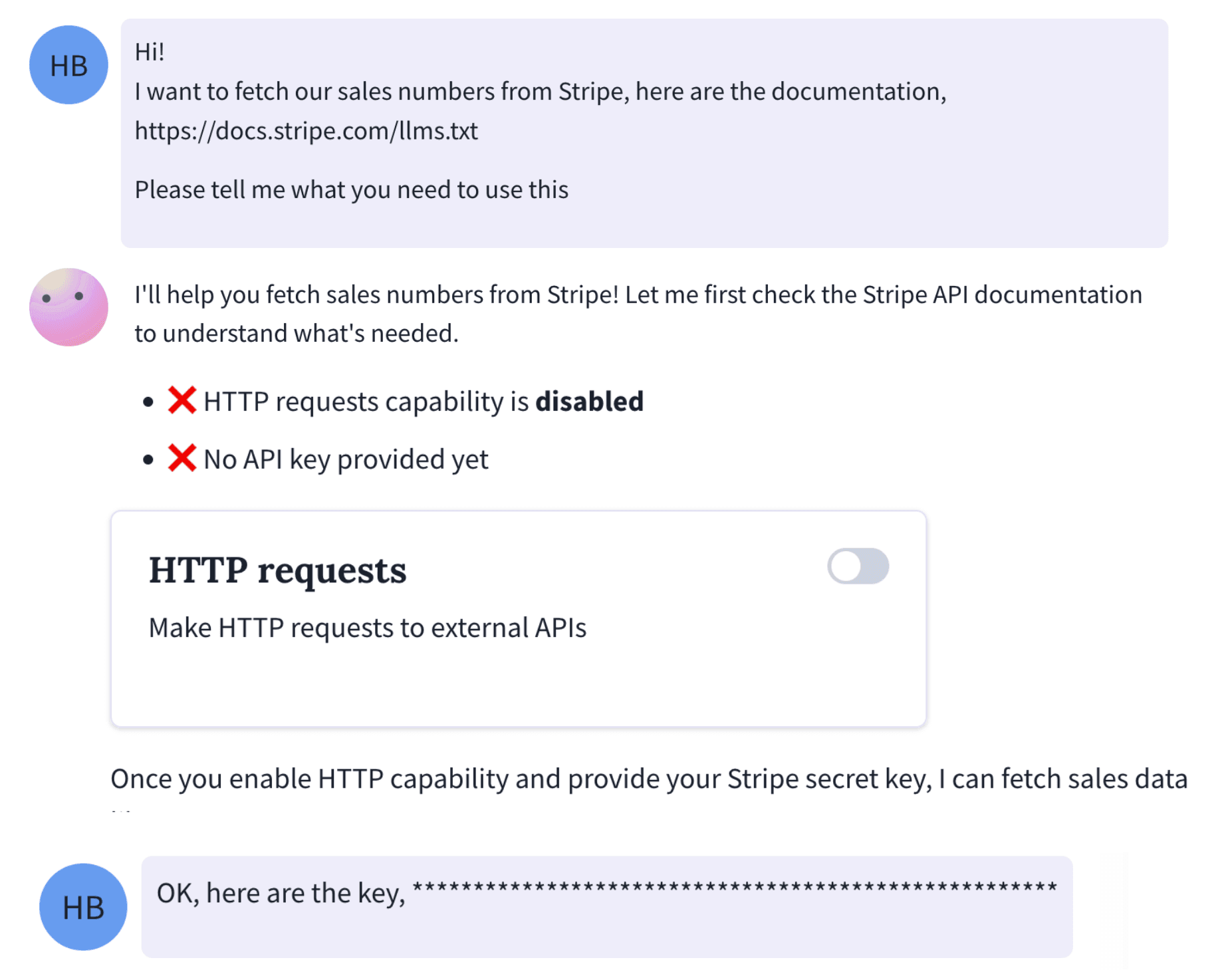The width and height of the screenshot is (1230, 980).
Task: Click the bold word "disabled"
Action: pos(589,402)
